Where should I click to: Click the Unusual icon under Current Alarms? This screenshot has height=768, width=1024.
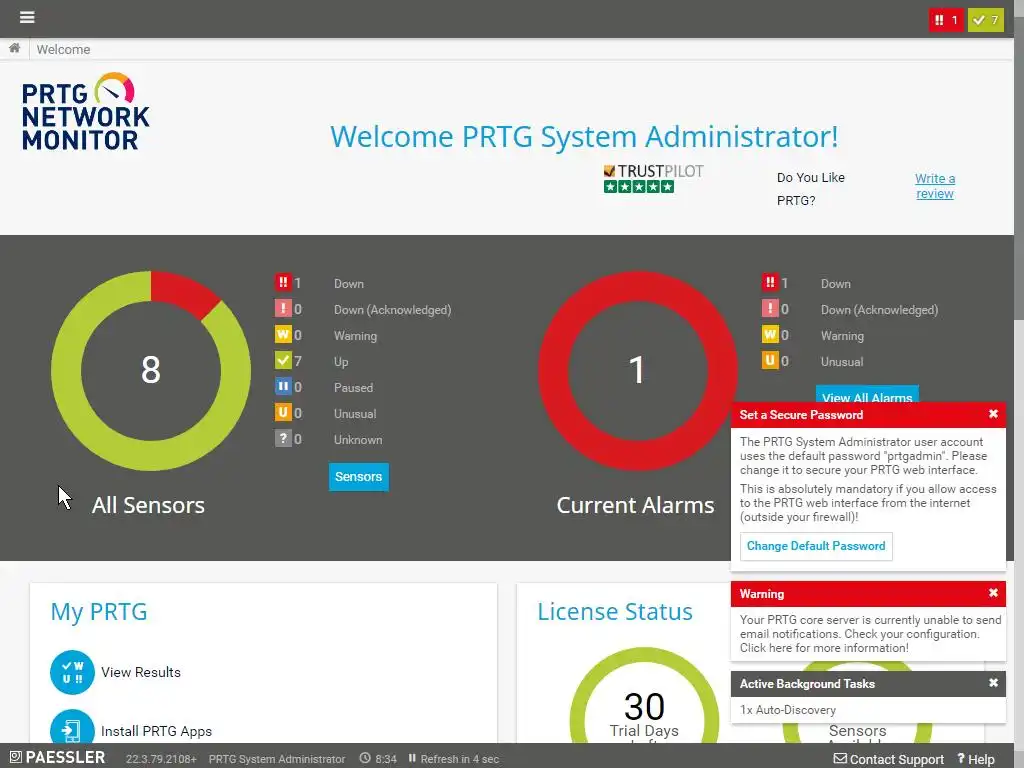770,360
